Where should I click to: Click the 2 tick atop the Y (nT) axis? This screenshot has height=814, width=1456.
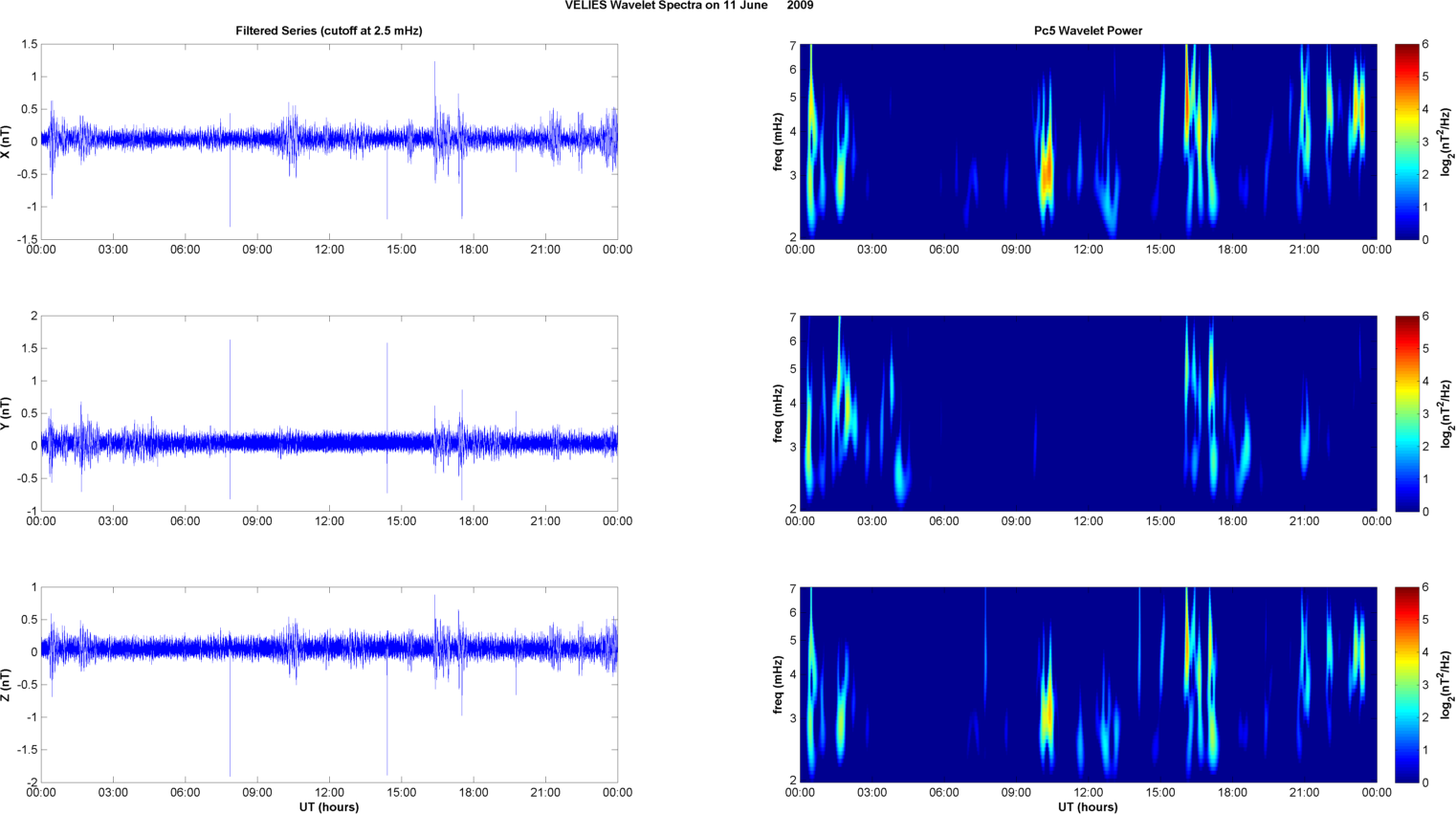(34, 316)
